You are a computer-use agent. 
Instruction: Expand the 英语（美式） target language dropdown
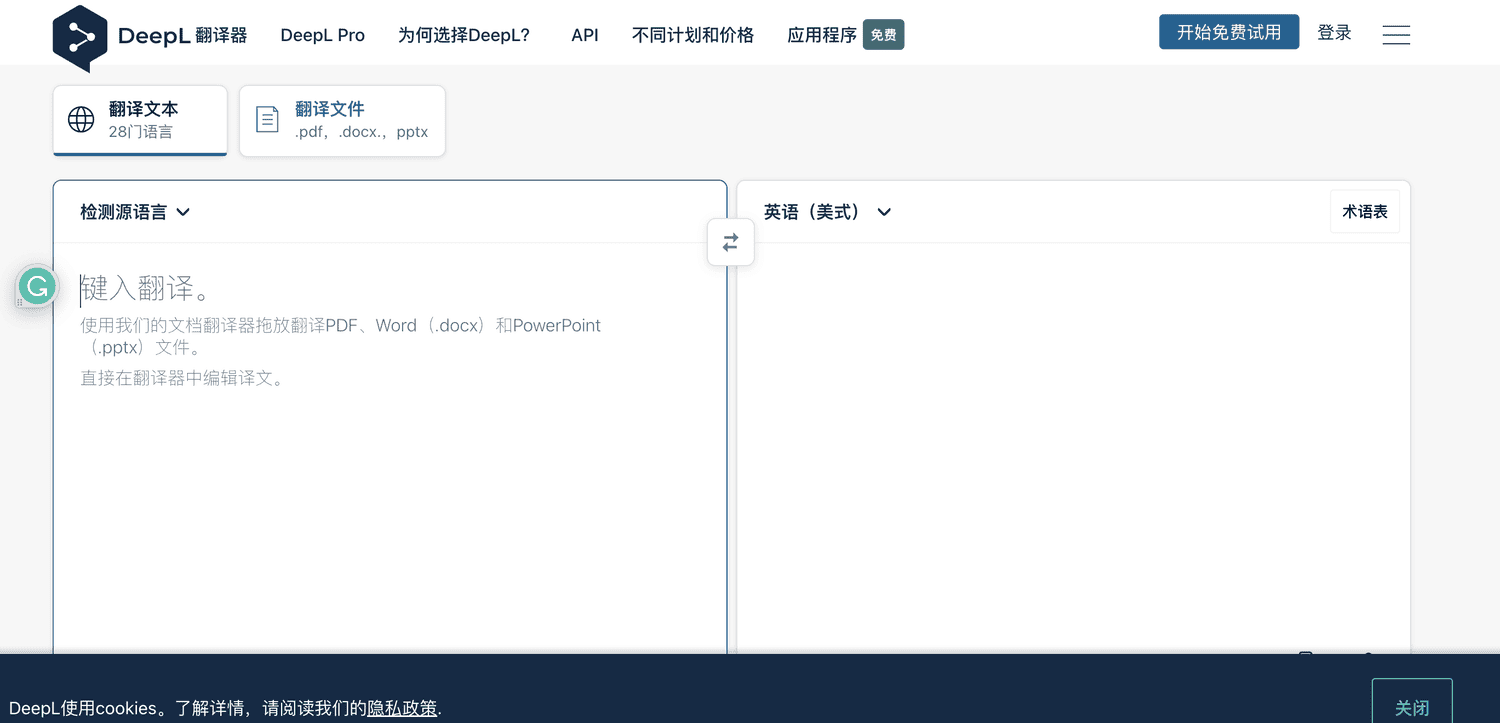pyautogui.click(x=827, y=212)
